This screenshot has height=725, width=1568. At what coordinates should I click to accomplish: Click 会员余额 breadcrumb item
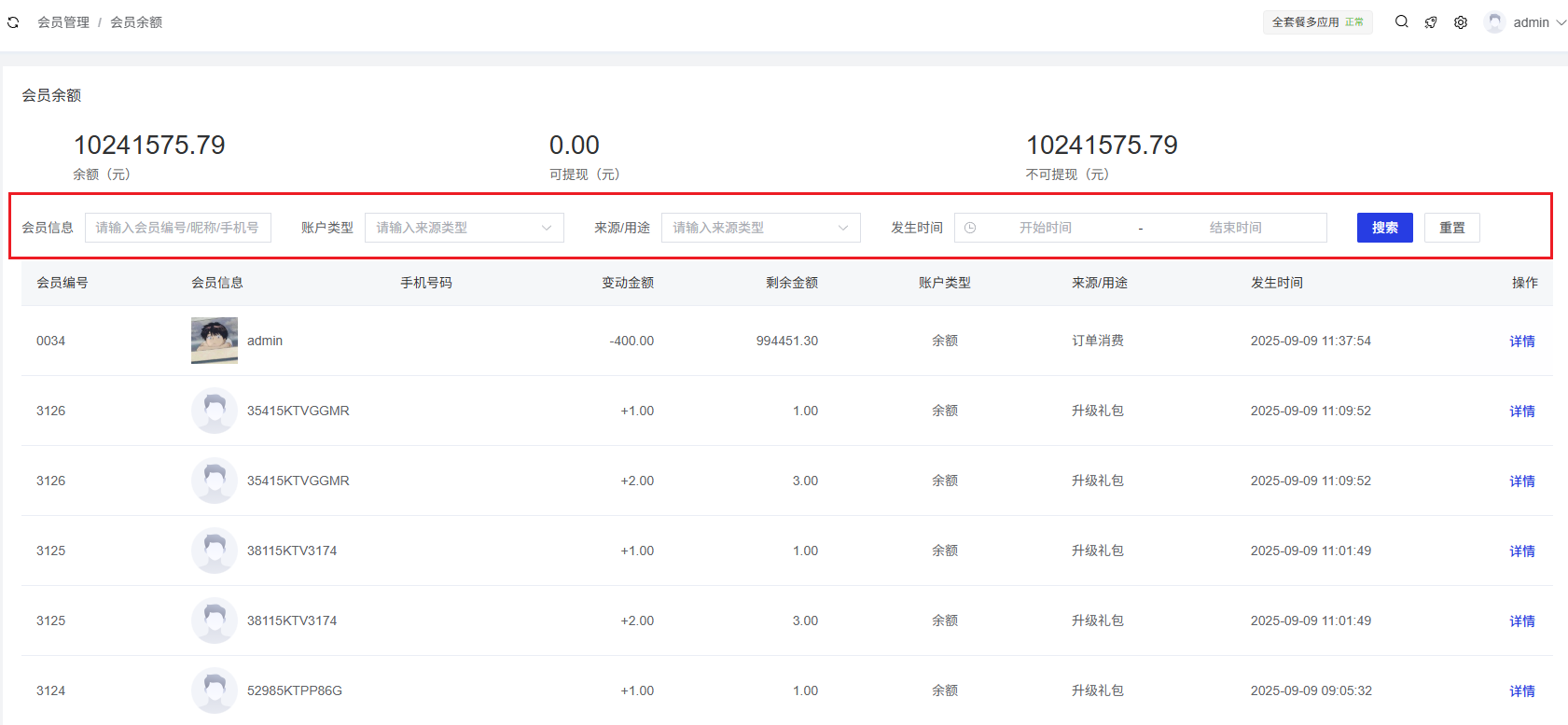pos(136,22)
